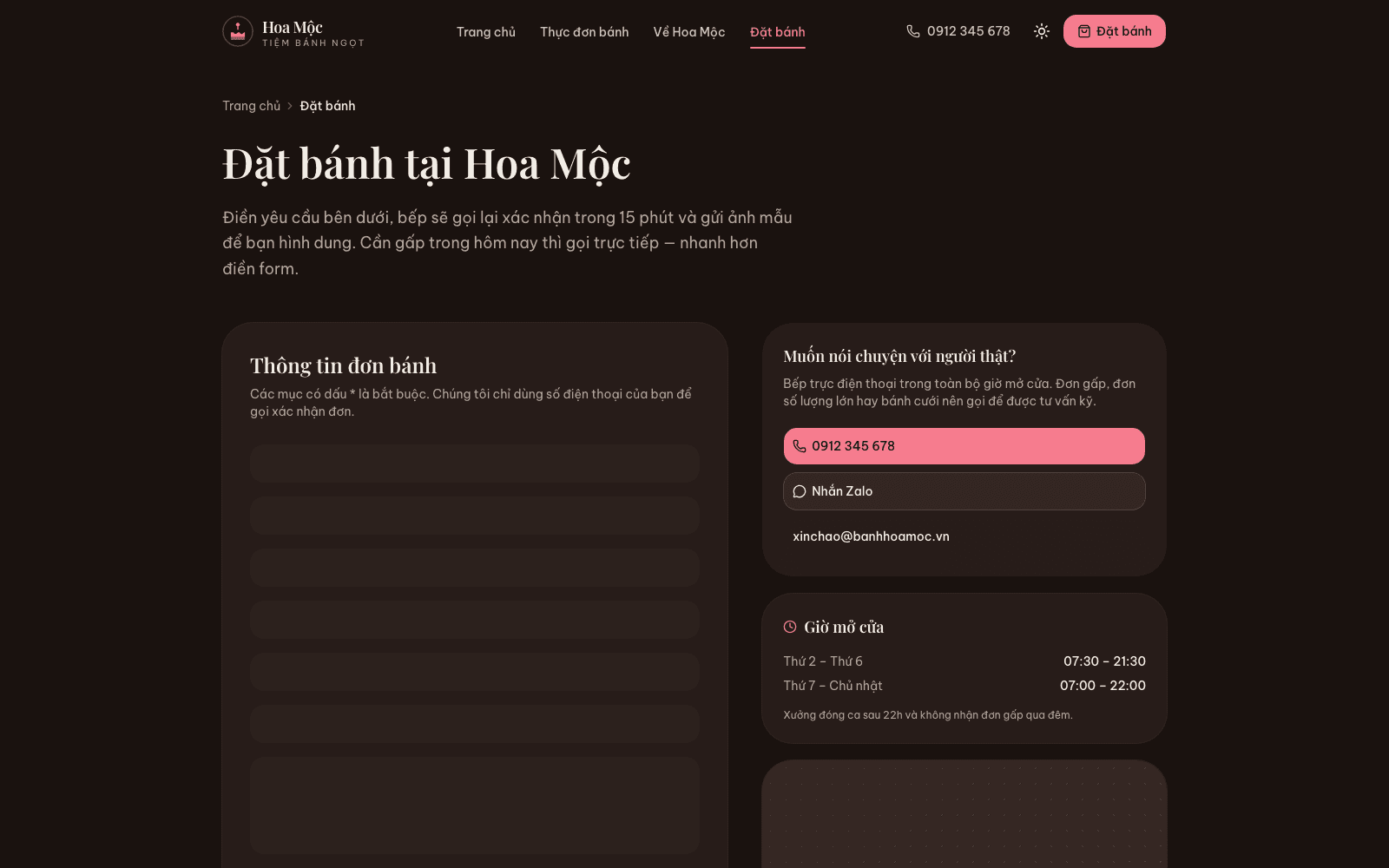
Task: Click the Giờ mở cửa heading
Action: coord(844,627)
